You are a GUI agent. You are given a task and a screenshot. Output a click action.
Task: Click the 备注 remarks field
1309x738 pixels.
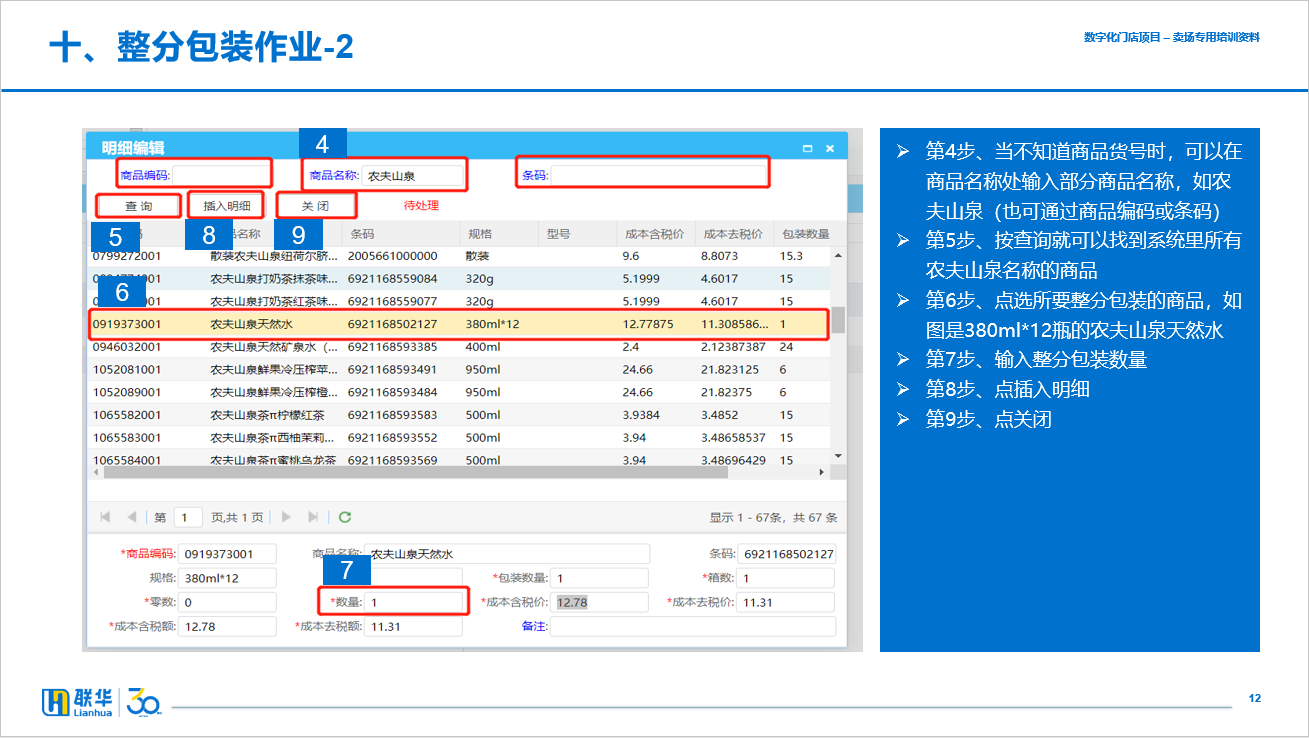pos(692,627)
